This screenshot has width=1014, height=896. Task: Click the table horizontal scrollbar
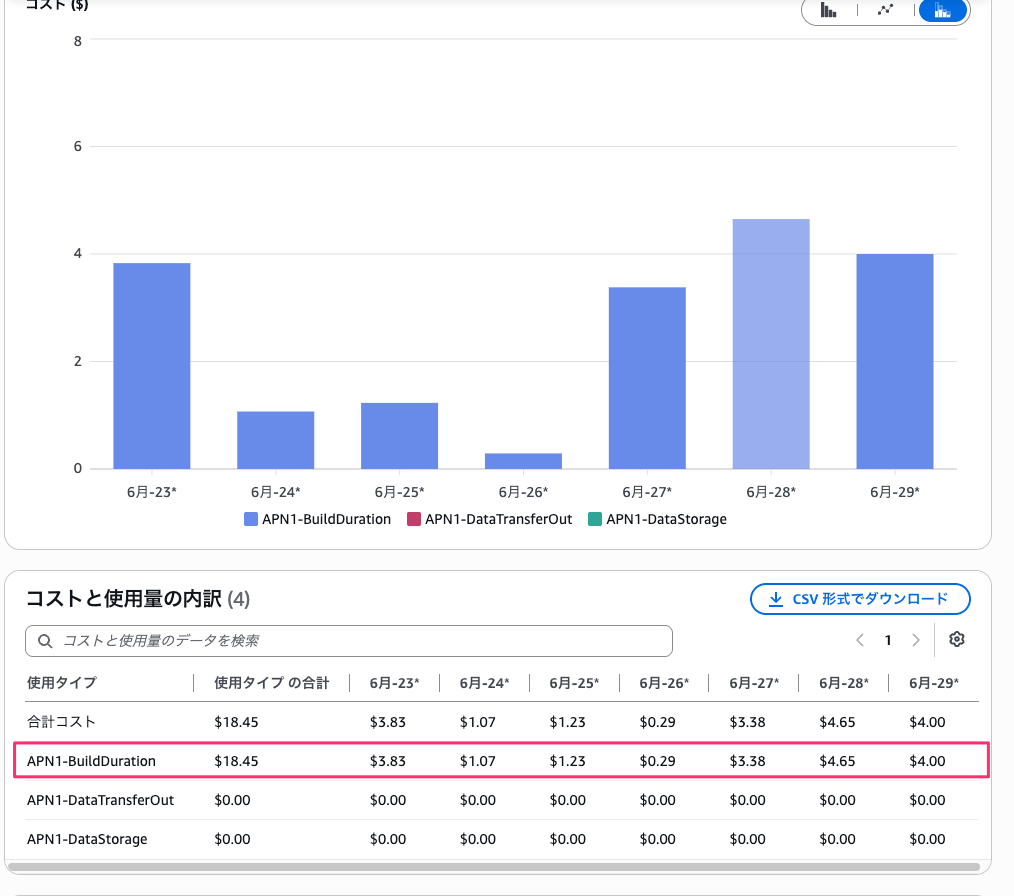[x=495, y=867]
